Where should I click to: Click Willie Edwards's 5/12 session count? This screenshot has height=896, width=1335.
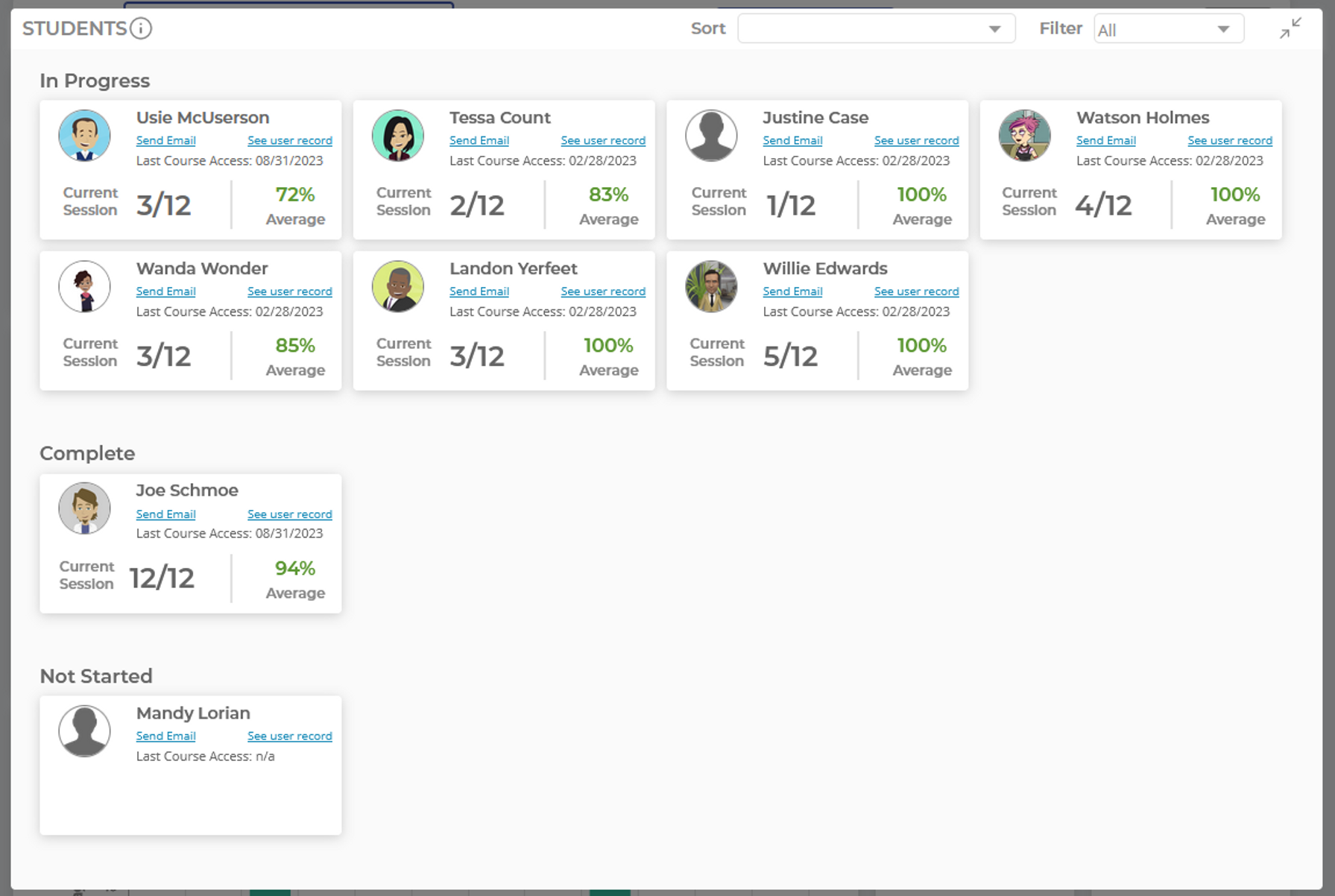790,356
